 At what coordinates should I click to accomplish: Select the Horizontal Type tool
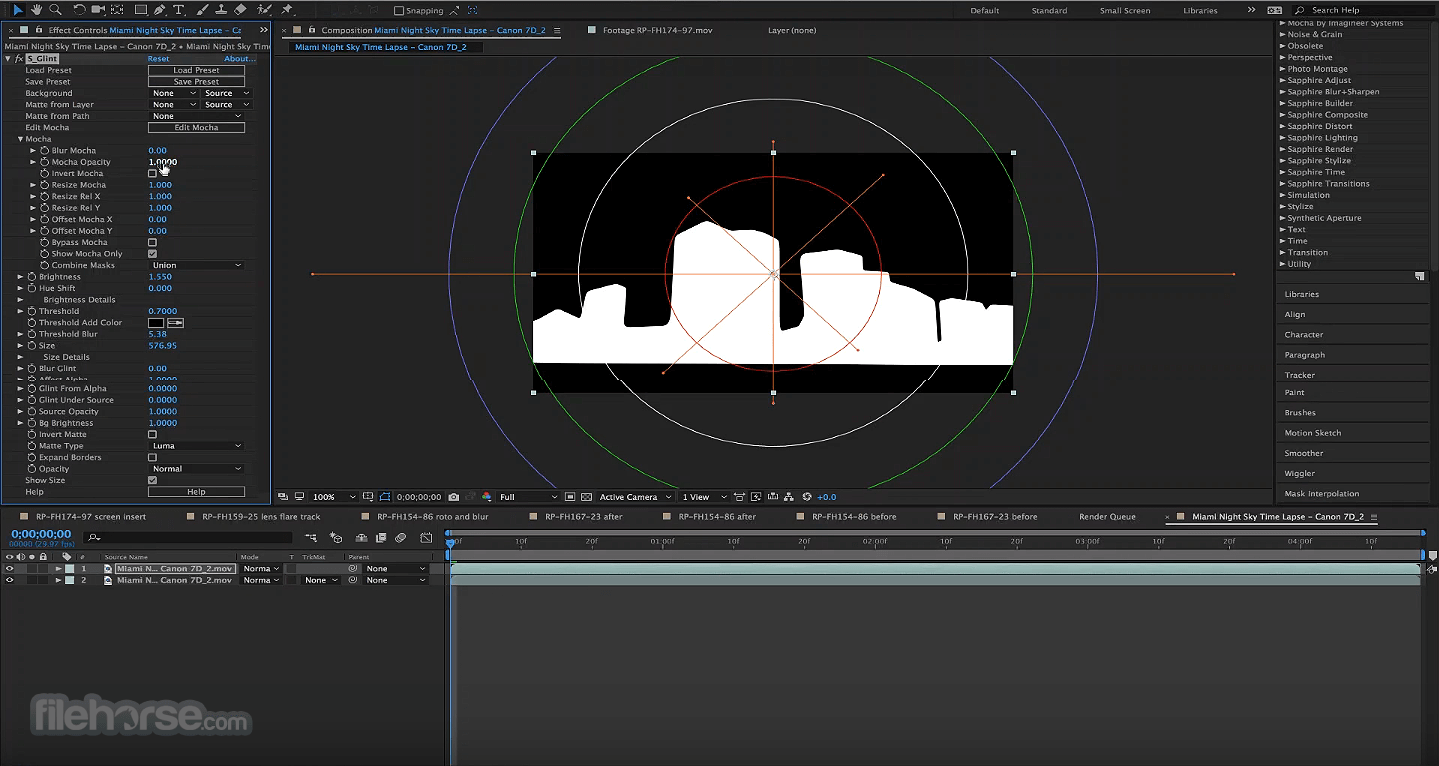click(179, 10)
